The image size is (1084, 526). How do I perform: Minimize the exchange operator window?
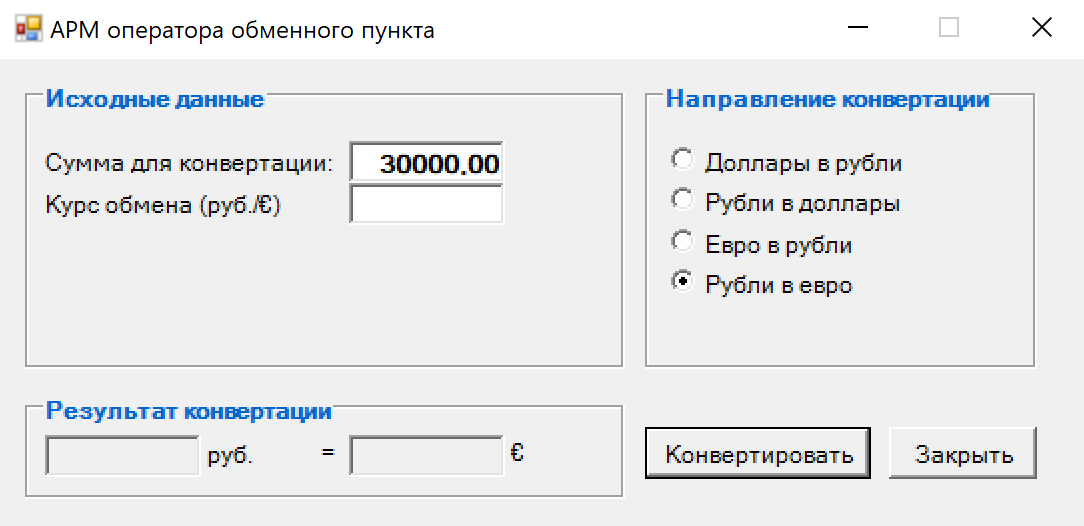(859, 29)
